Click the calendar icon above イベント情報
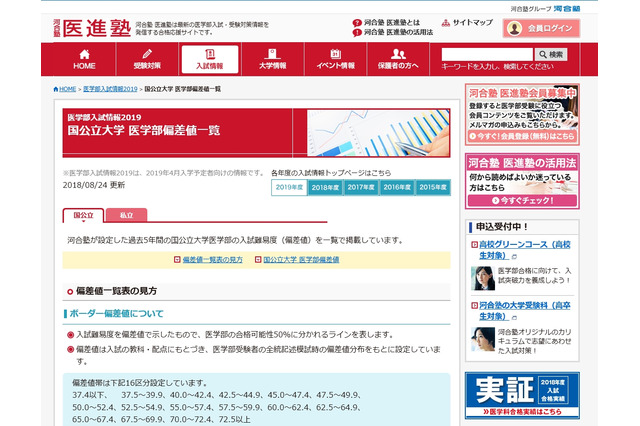 [336, 54]
